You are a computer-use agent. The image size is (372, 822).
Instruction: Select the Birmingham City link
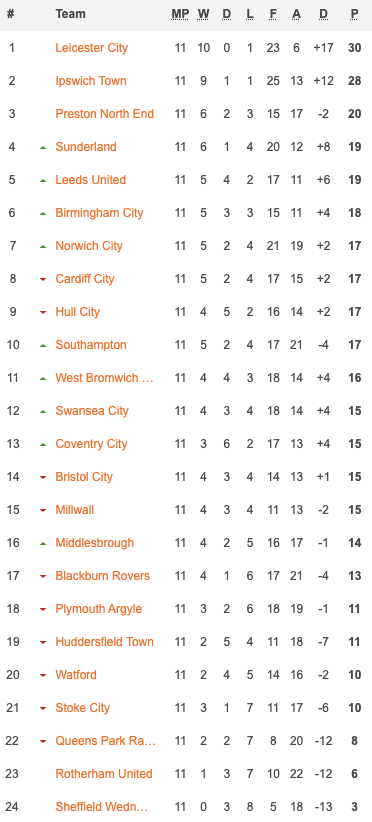pos(100,213)
